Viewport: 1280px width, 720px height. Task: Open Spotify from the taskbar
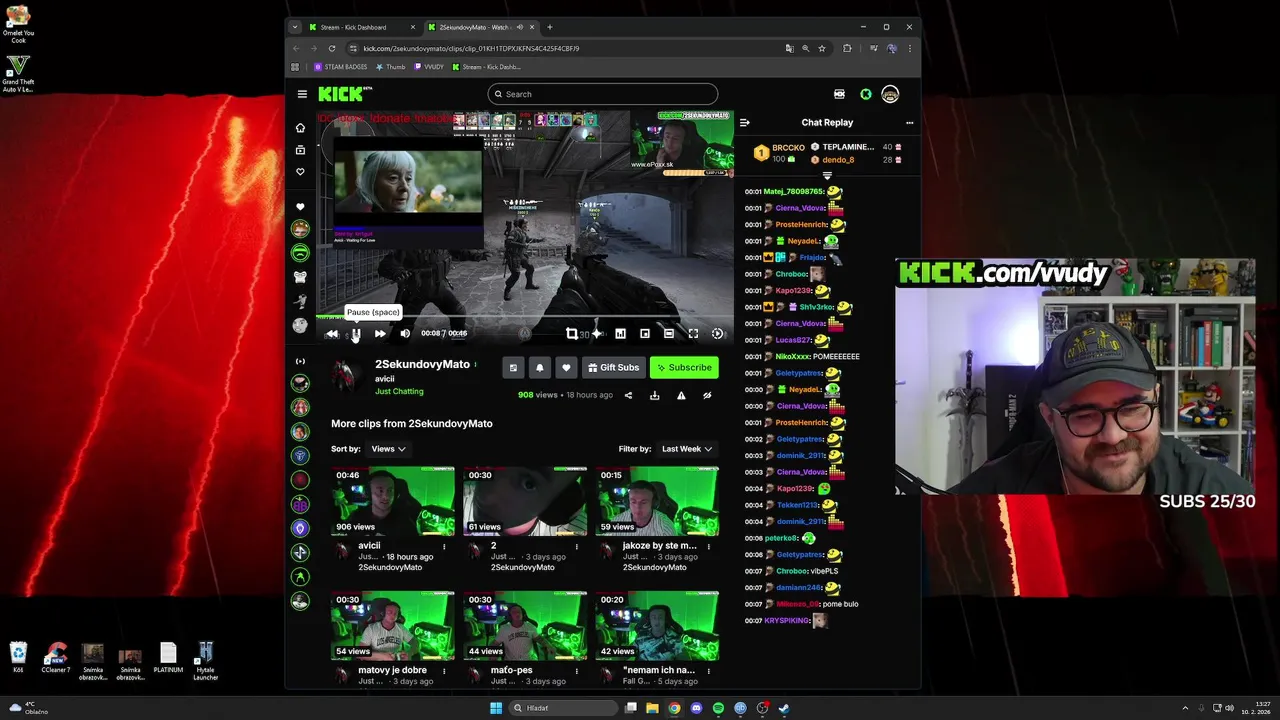(718, 708)
